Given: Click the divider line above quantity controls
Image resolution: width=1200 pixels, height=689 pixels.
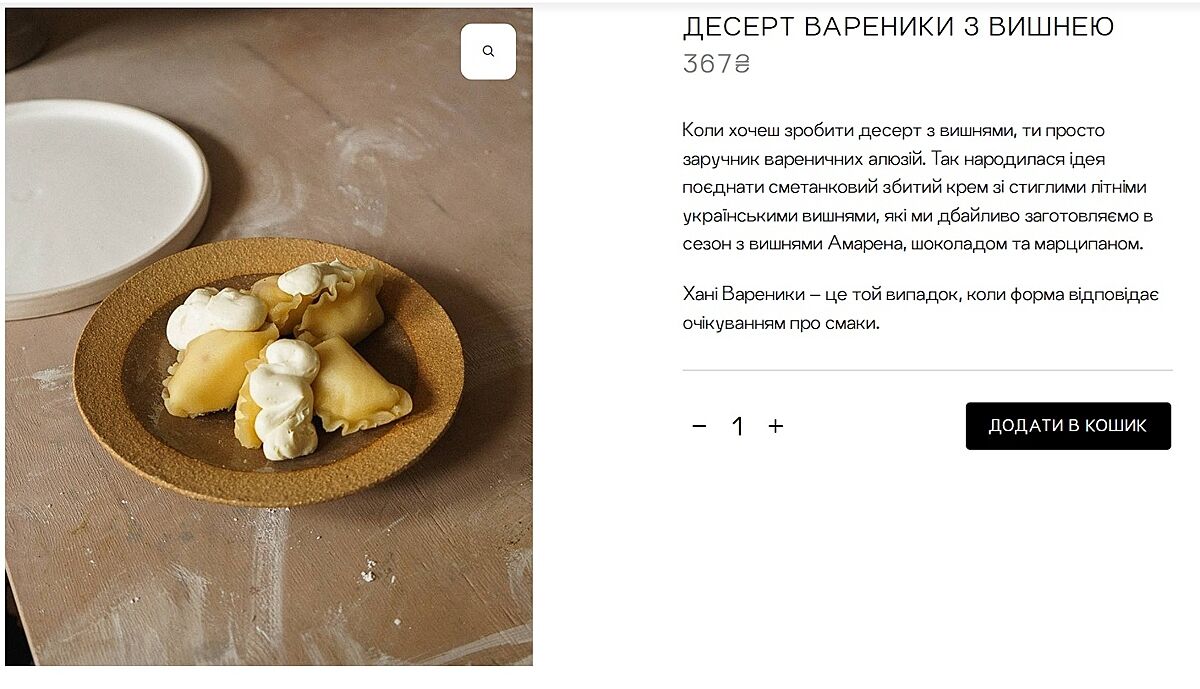Looking at the screenshot, I should 928,370.
